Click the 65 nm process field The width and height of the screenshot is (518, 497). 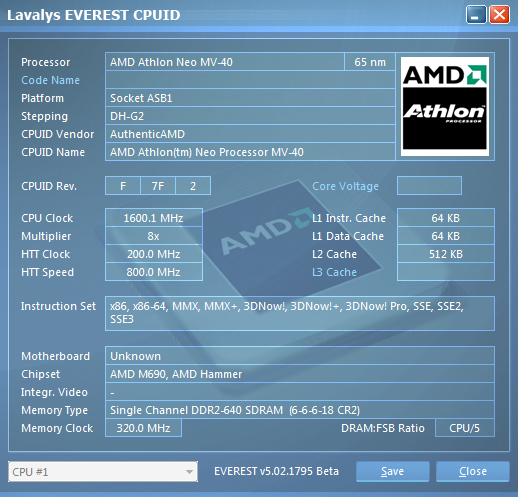coord(370,62)
